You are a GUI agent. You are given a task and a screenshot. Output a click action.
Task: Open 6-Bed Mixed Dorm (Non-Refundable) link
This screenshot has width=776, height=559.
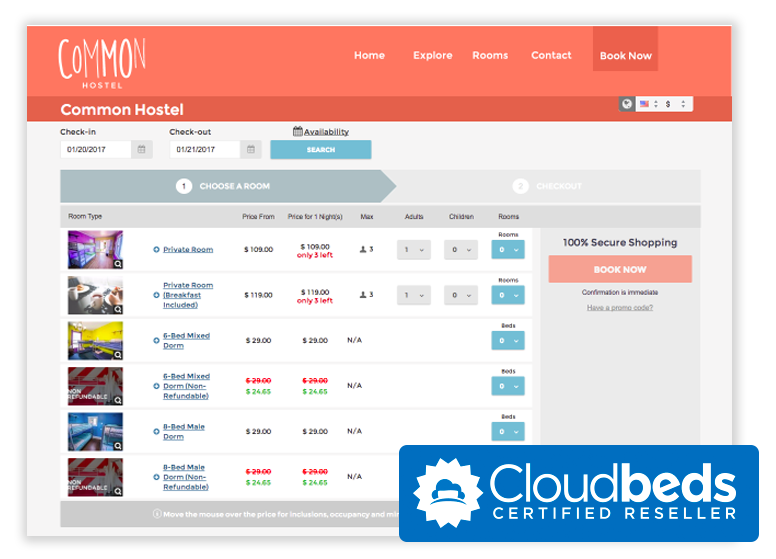coord(187,386)
